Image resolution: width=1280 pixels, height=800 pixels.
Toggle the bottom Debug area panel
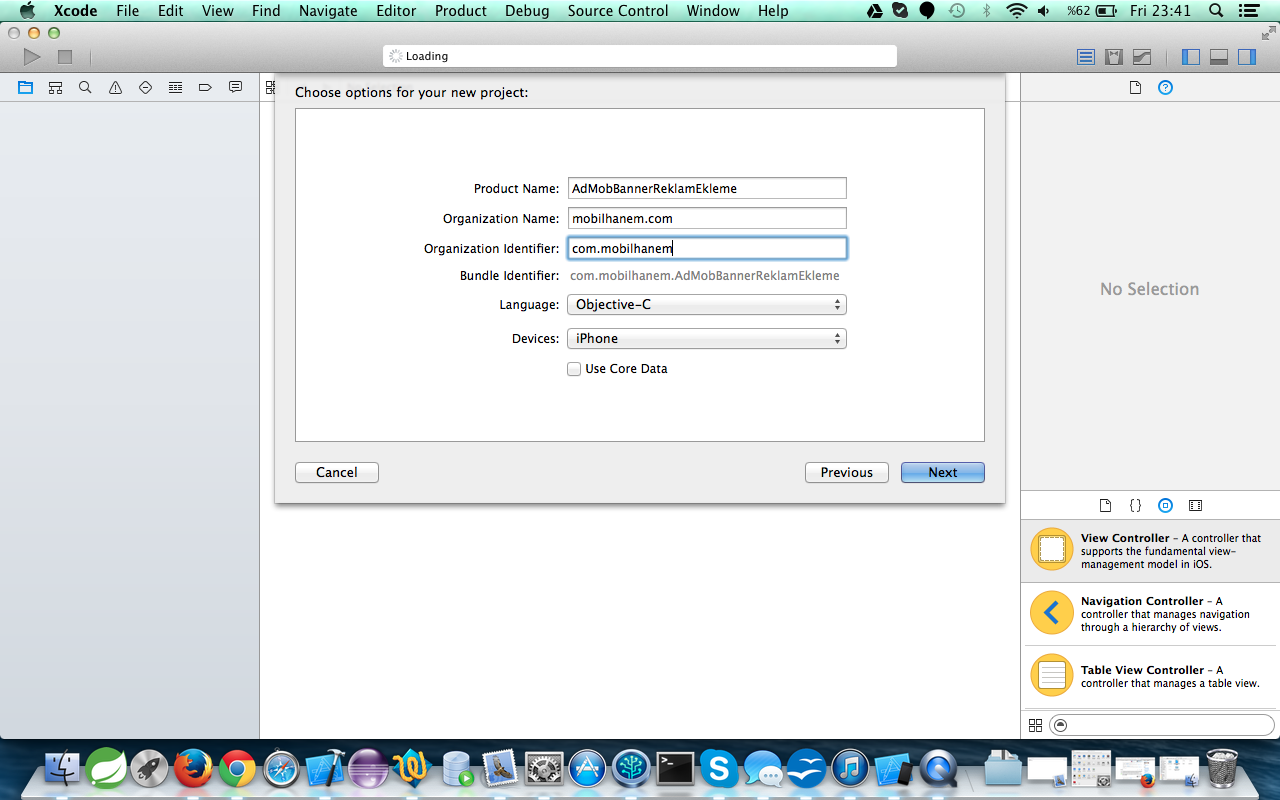point(1219,57)
